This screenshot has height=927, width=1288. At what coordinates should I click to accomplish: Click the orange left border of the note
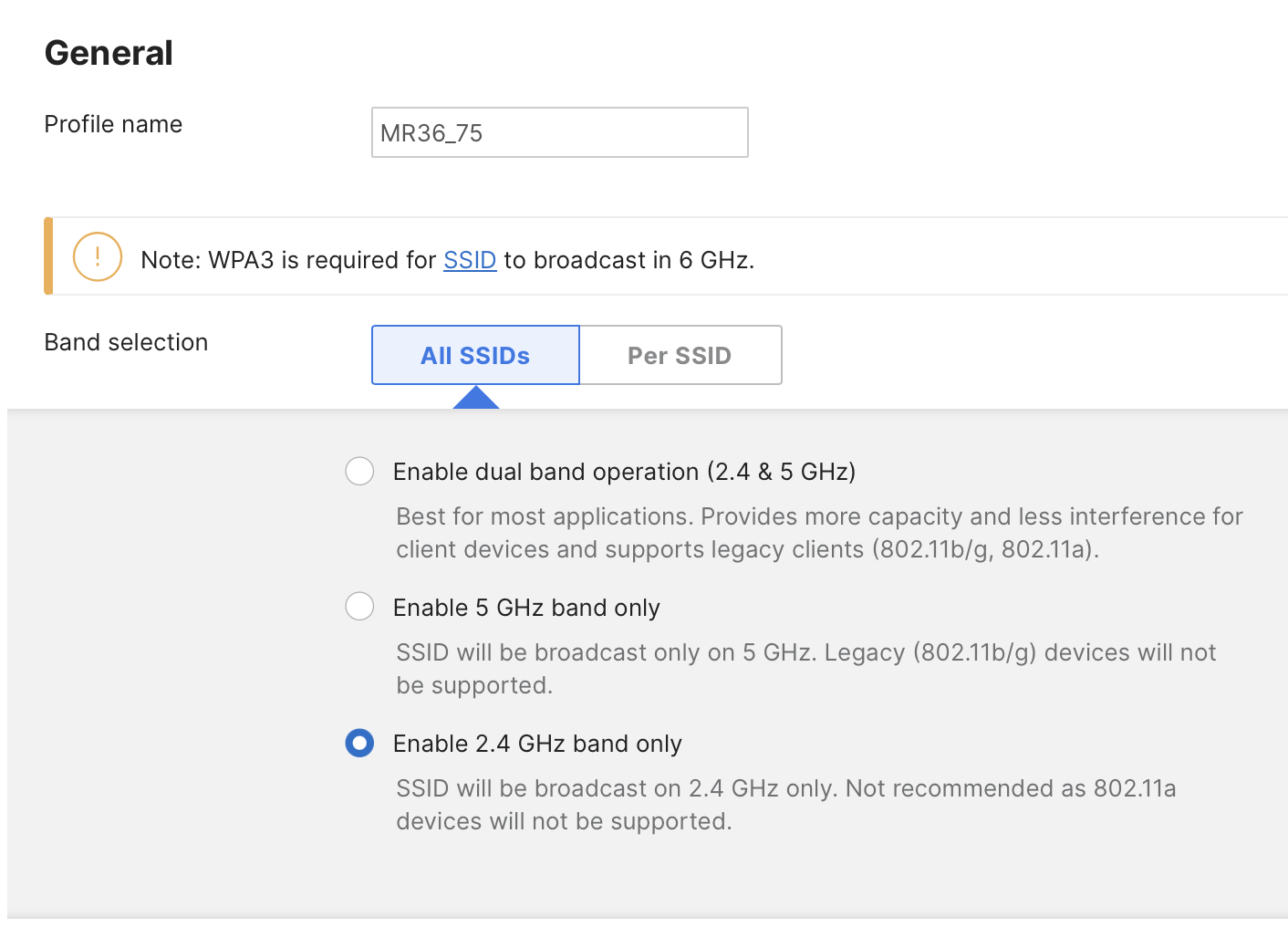click(47, 256)
